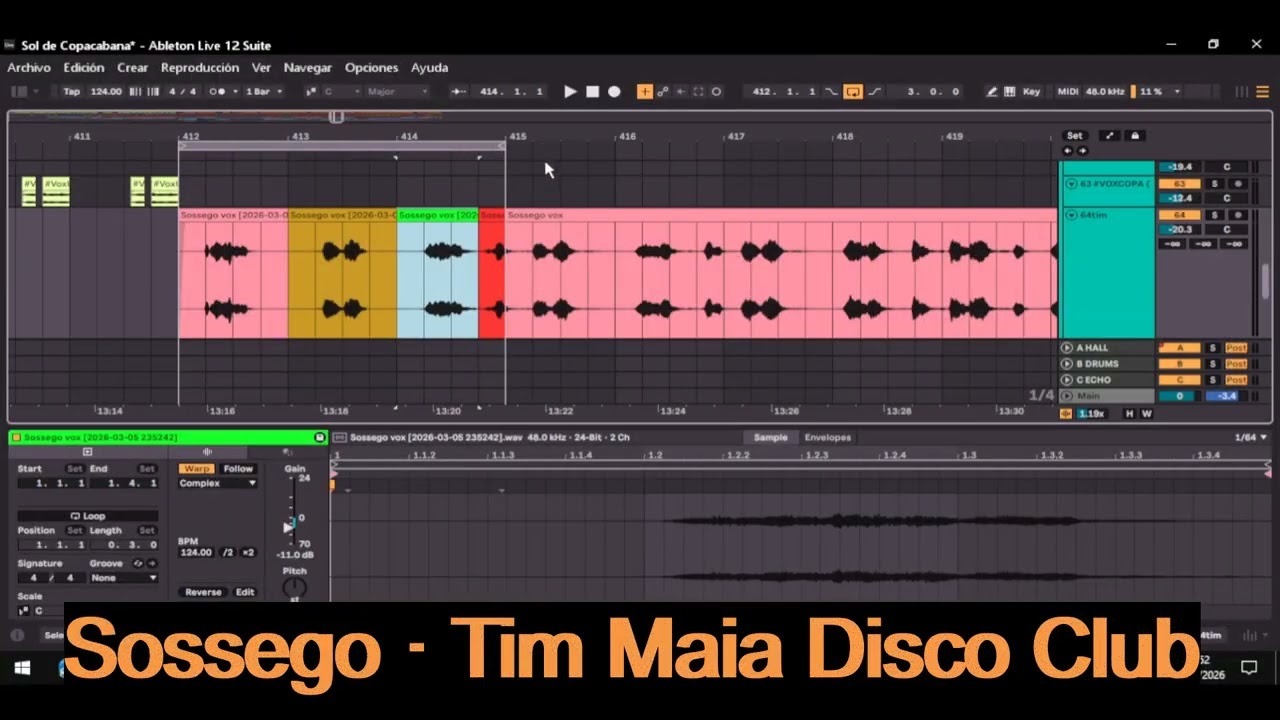
Task: Jump to Next Locator arrow
Action: (1082, 151)
